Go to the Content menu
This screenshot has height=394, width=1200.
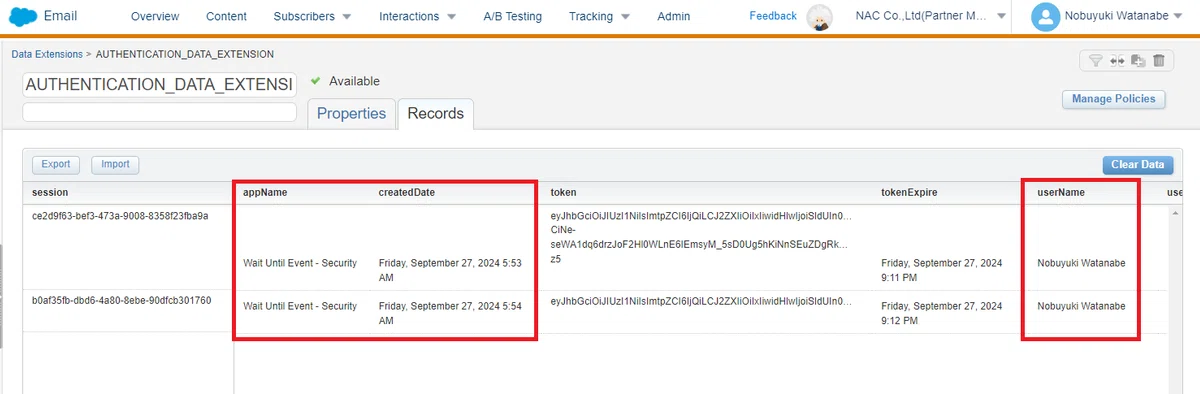(x=226, y=16)
